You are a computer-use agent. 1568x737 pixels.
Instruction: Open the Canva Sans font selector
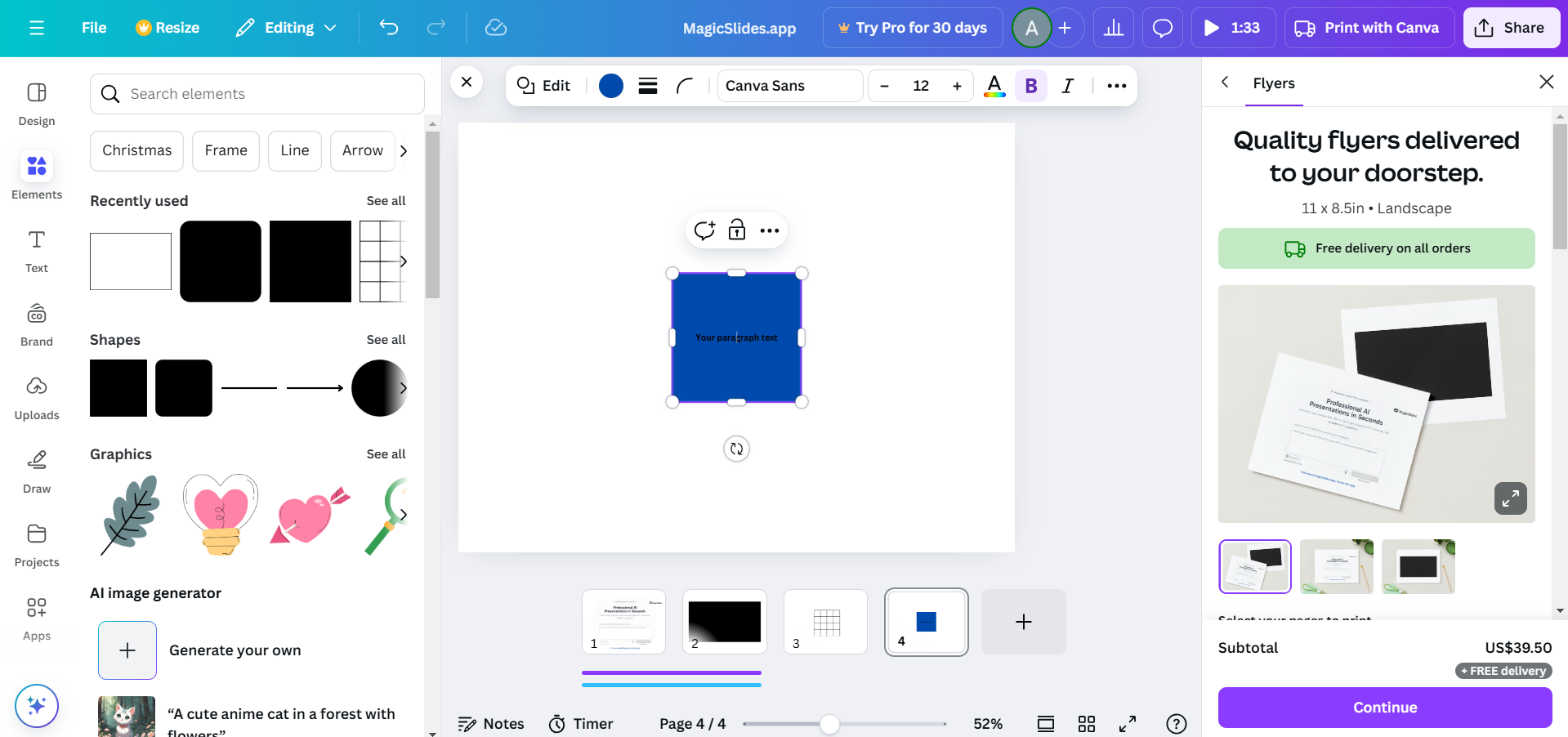point(789,86)
